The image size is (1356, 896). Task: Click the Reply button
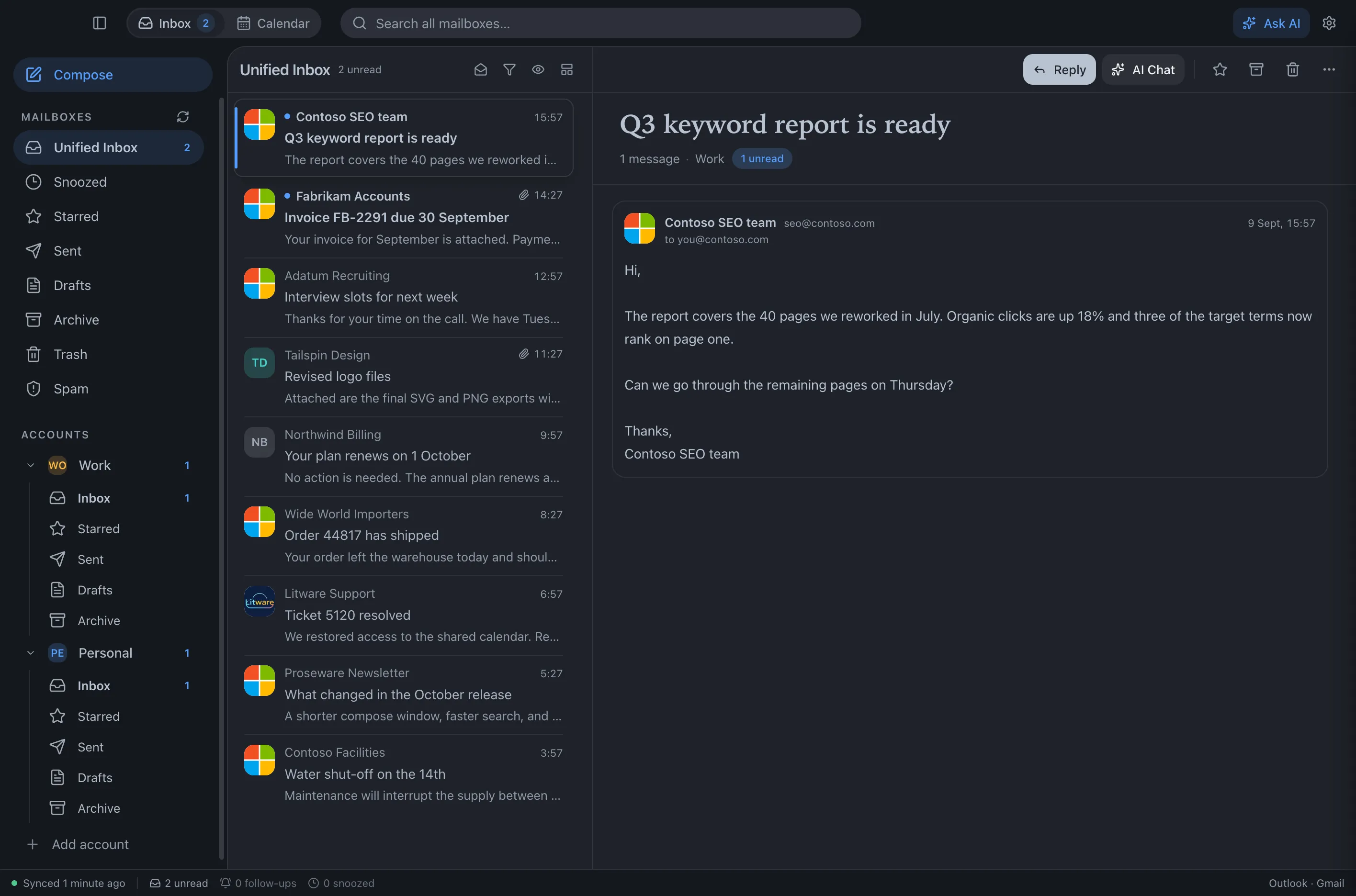(1059, 69)
